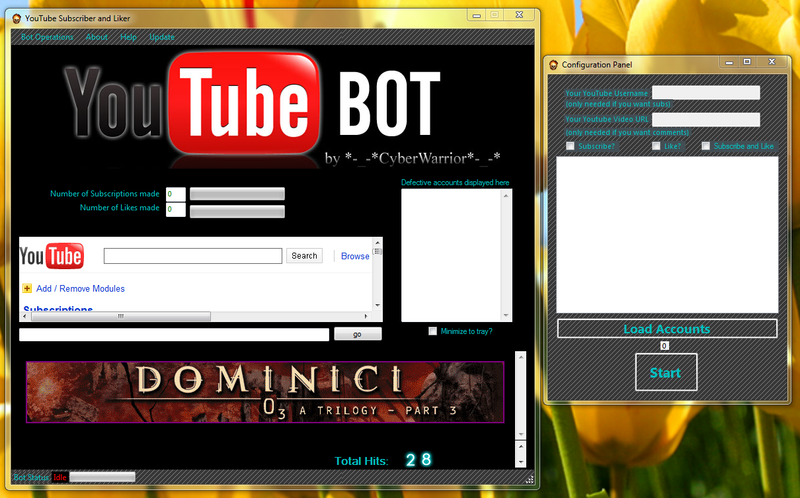Click the yellow plus icon beside Add / Remove Modules
Viewport: 800px width, 498px height.
(27, 288)
